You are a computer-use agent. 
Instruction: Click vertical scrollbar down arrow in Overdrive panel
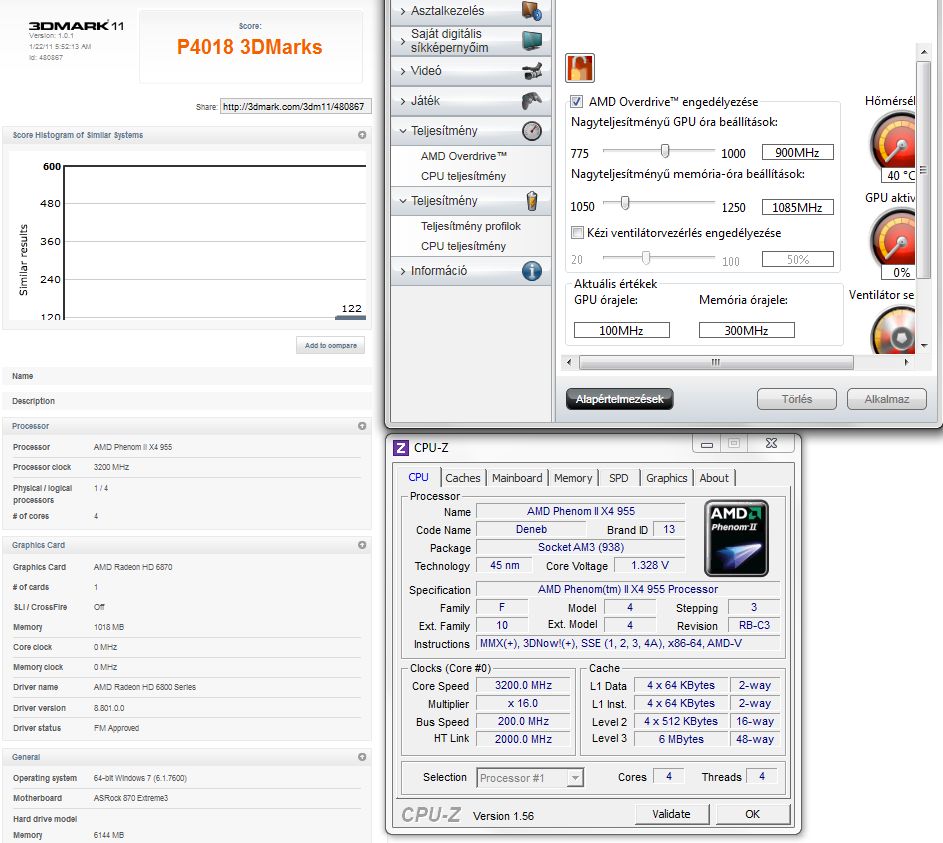click(924, 346)
